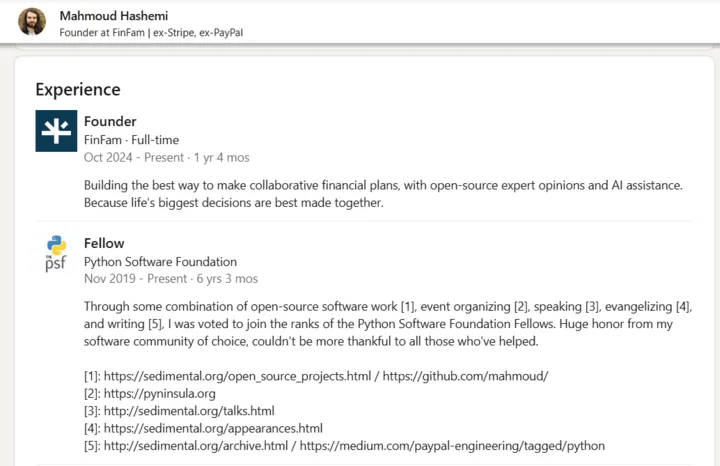Viewport: 720px width, 466px height.
Task: Click the FinFam company logo icon
Action: (56, 131)
